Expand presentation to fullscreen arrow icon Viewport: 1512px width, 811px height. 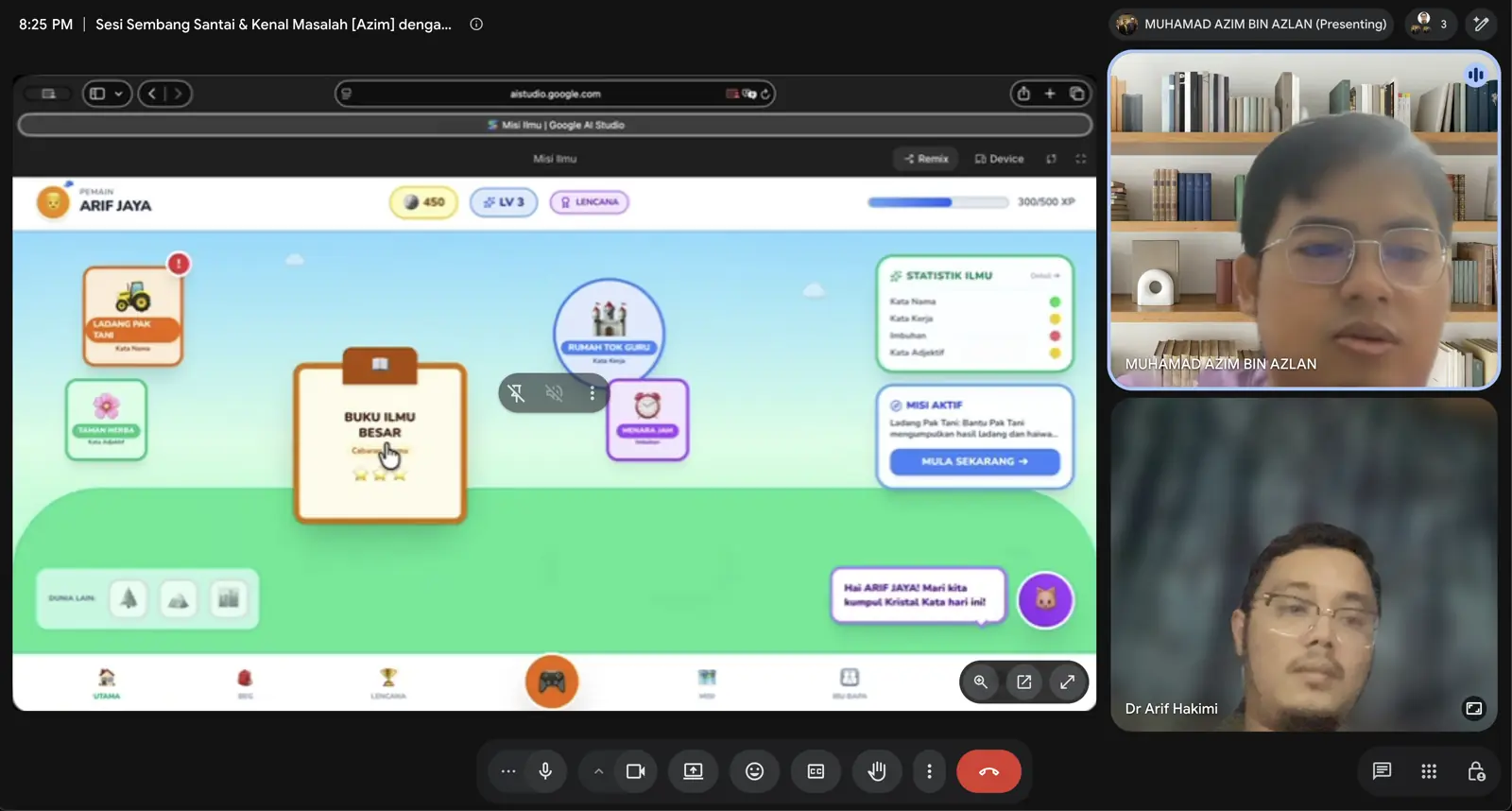[1067, 682]
